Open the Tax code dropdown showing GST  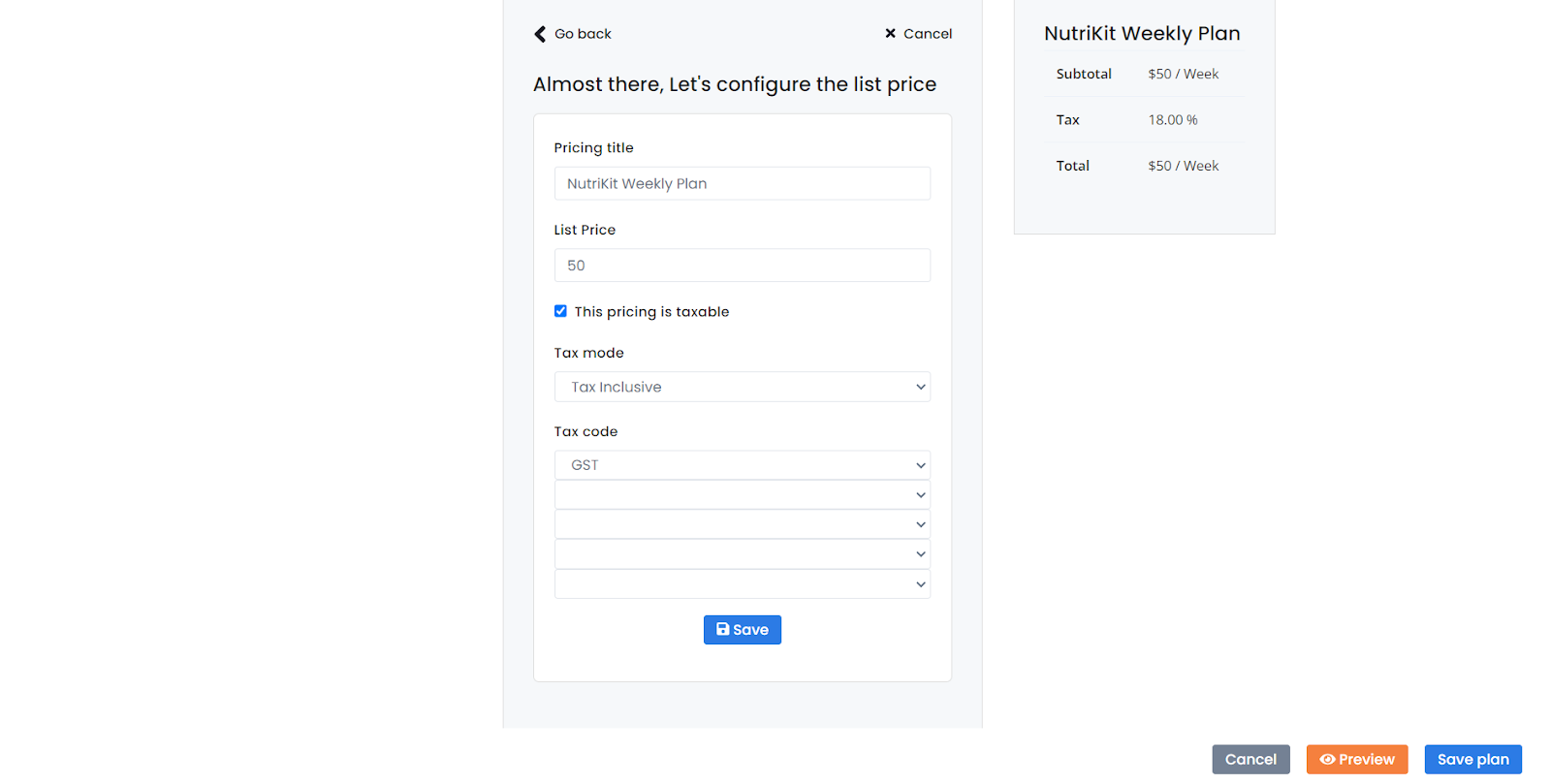[x=742, y=464]
